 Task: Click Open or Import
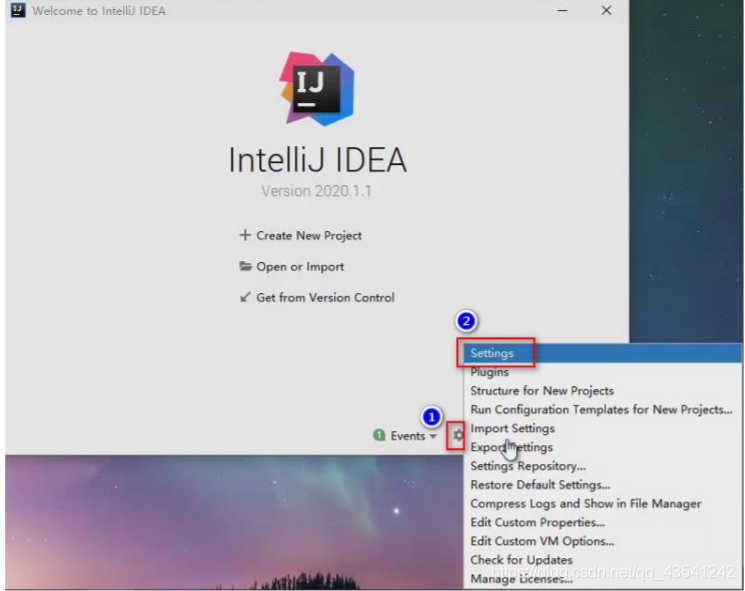(x=291, y=267)
